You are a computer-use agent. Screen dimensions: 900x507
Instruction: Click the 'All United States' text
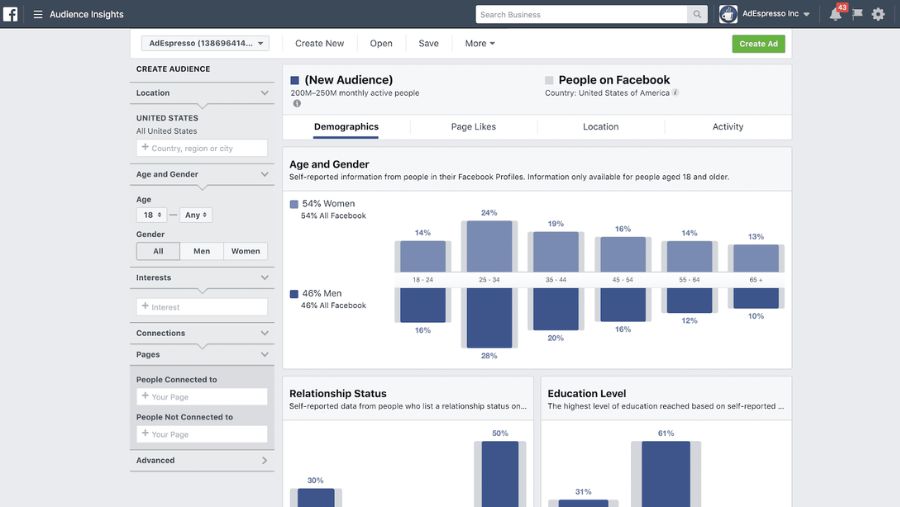coord(166,131)
